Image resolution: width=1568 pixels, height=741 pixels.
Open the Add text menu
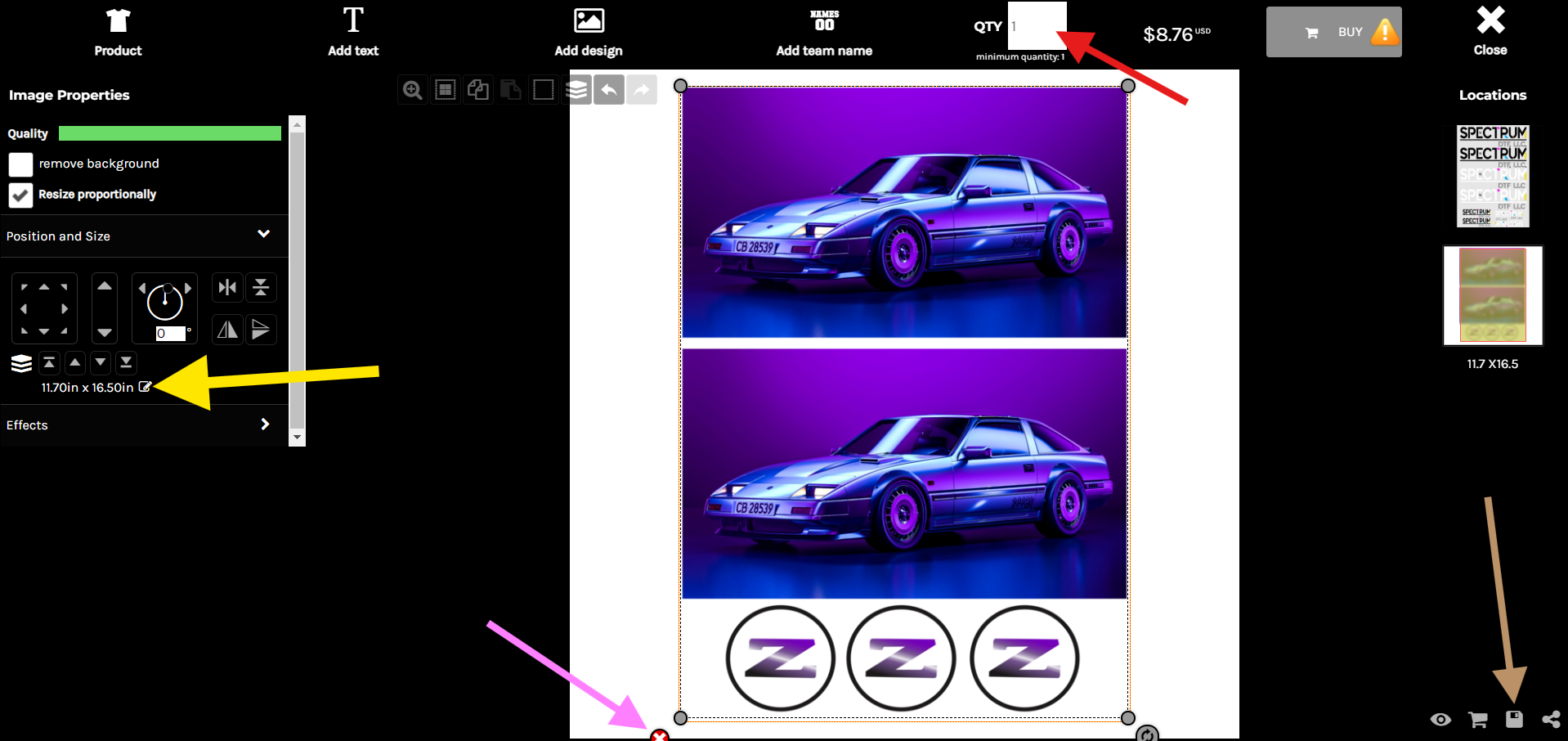click(353, 33)
